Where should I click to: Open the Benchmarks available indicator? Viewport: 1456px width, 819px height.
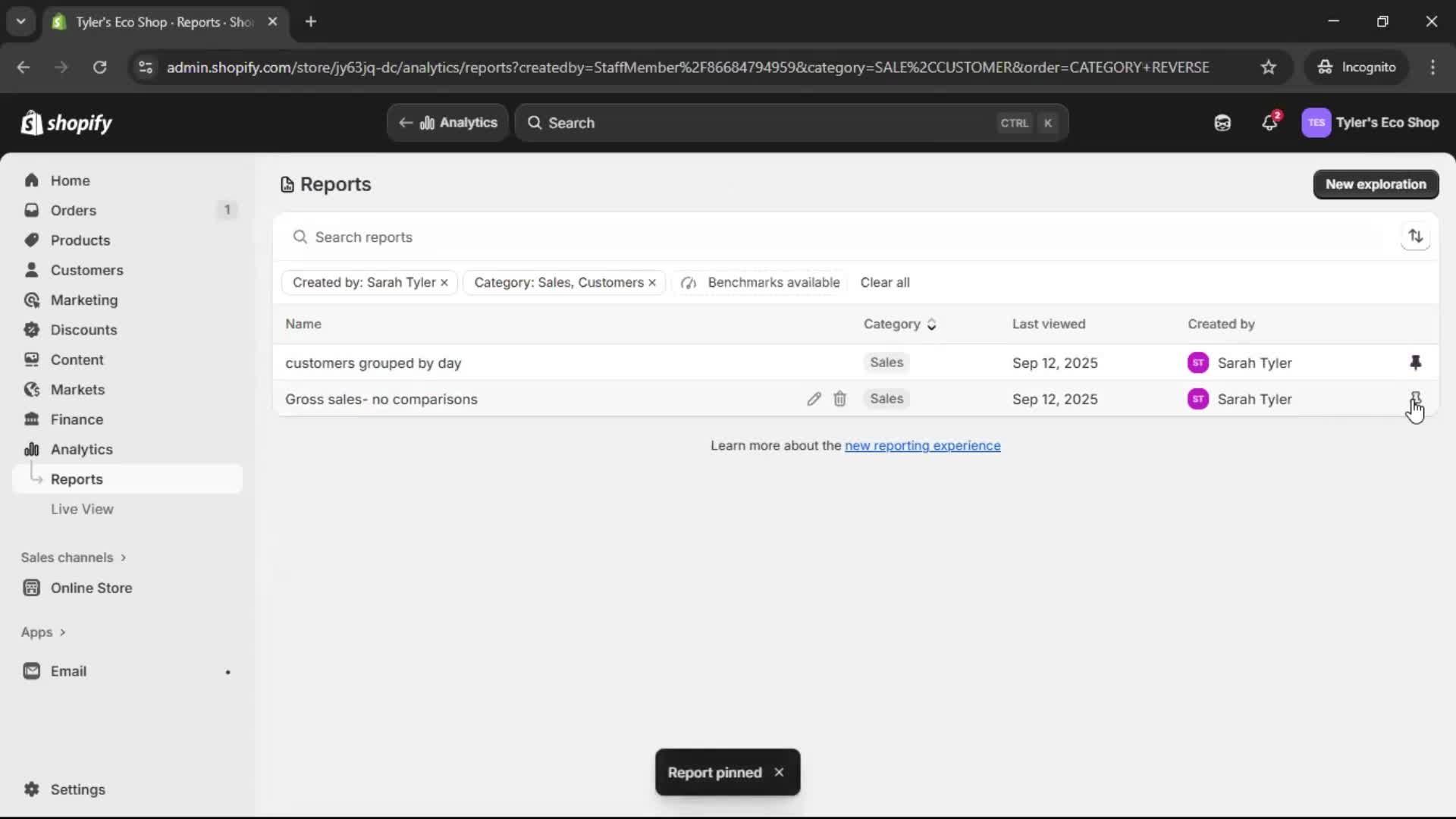click(759, 282)
